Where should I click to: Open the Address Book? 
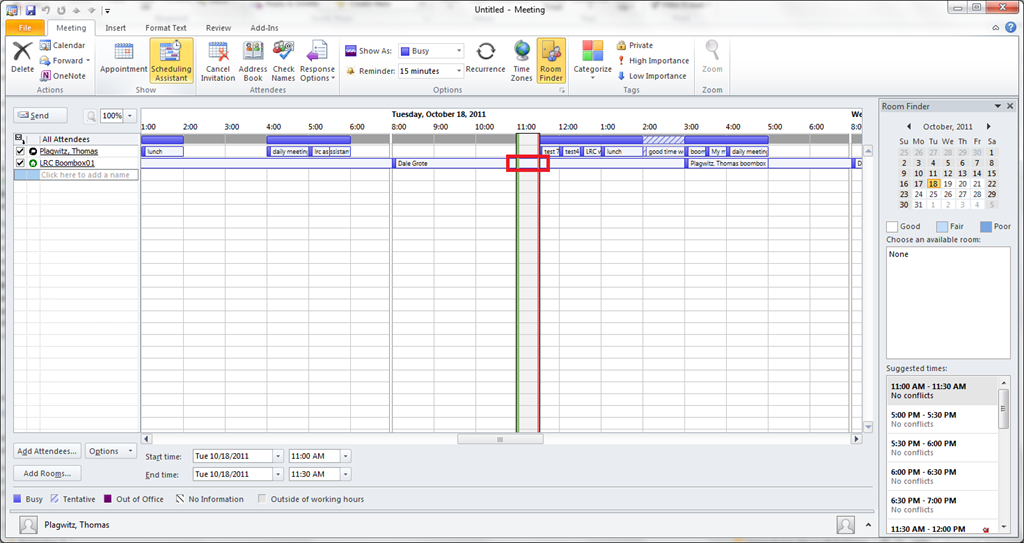pos(253,61)
